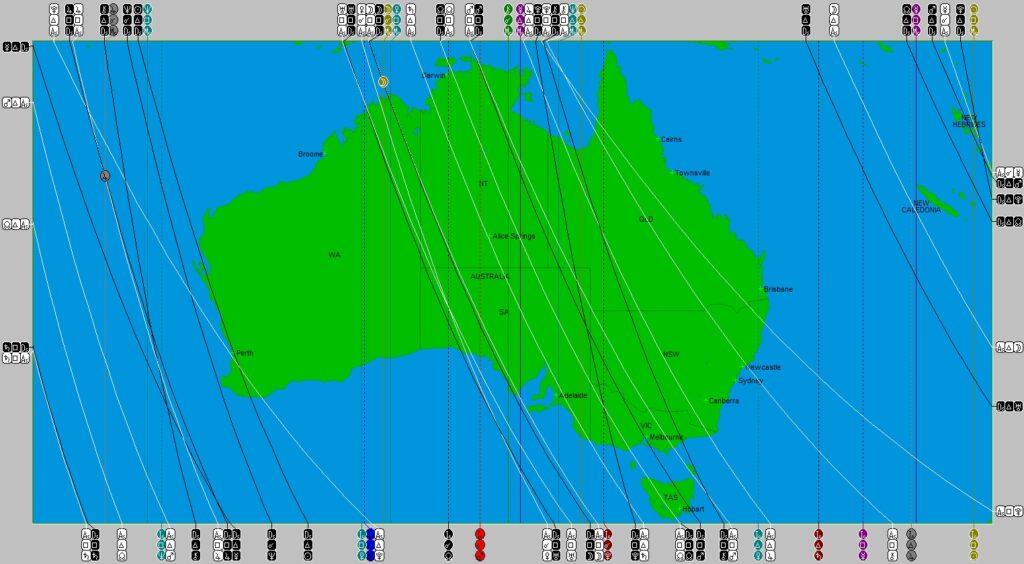Click the yellow Moon marker near Darwin
Image resolution: width=1024 pixels, height=564 pixels.
click(383, 81)
